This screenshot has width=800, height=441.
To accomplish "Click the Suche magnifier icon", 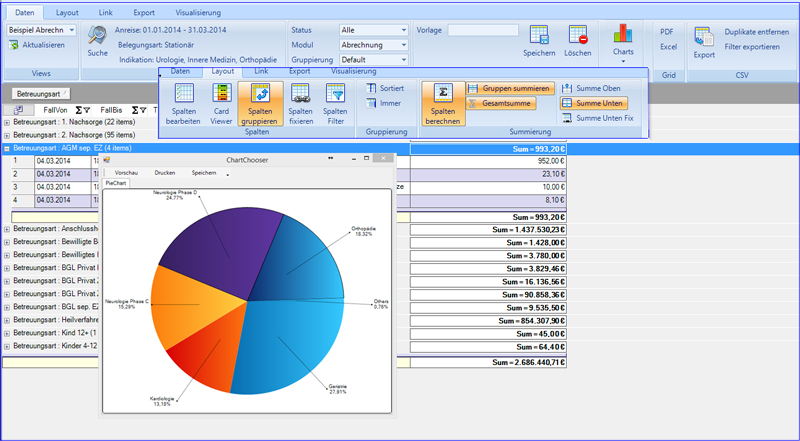I will [97, 35].
